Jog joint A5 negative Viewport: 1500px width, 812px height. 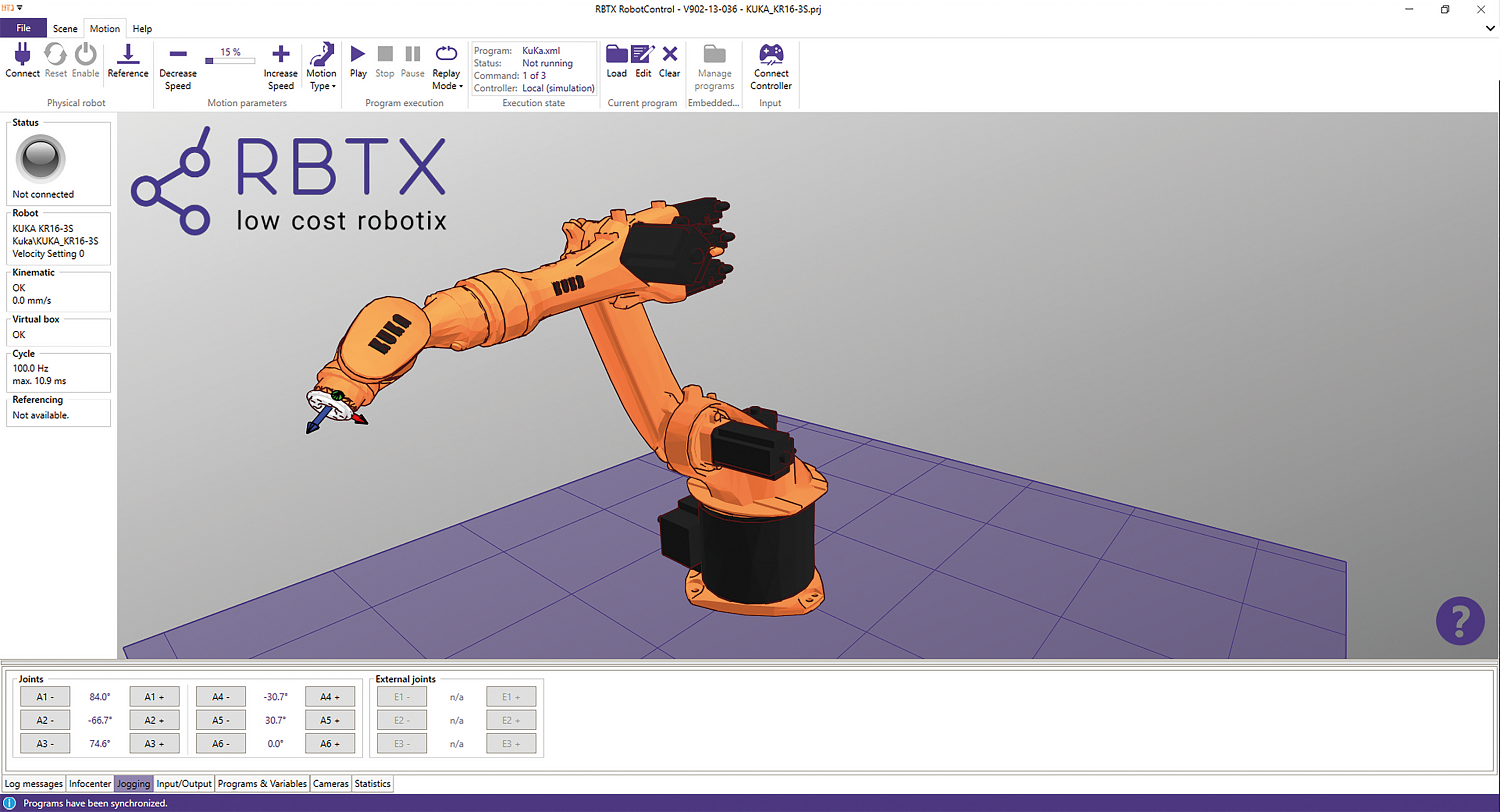pos(221,720)
